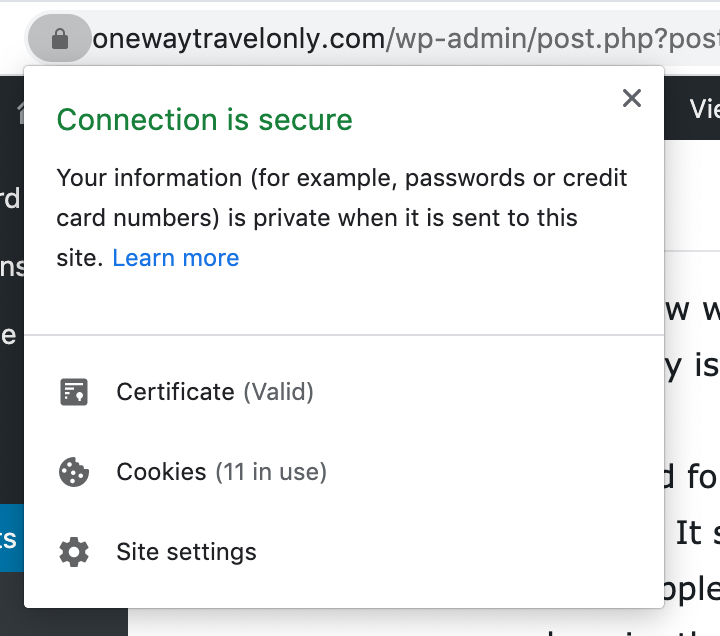Click the Site settings gear icon
Viewport: 720px width, 636px height.
click(74, 552)
